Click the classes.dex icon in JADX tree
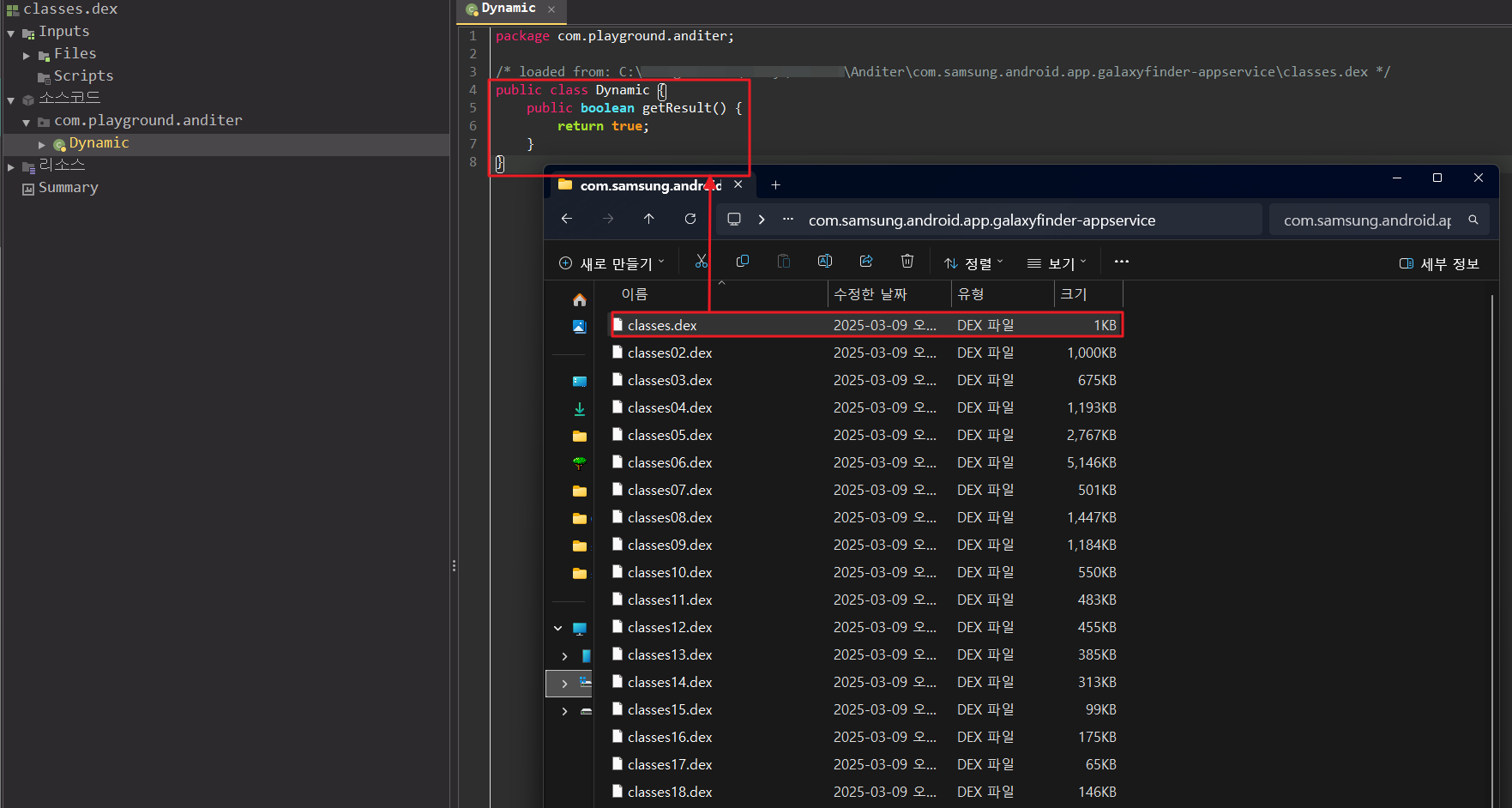1512x808 pixels. tap(13, 10)
